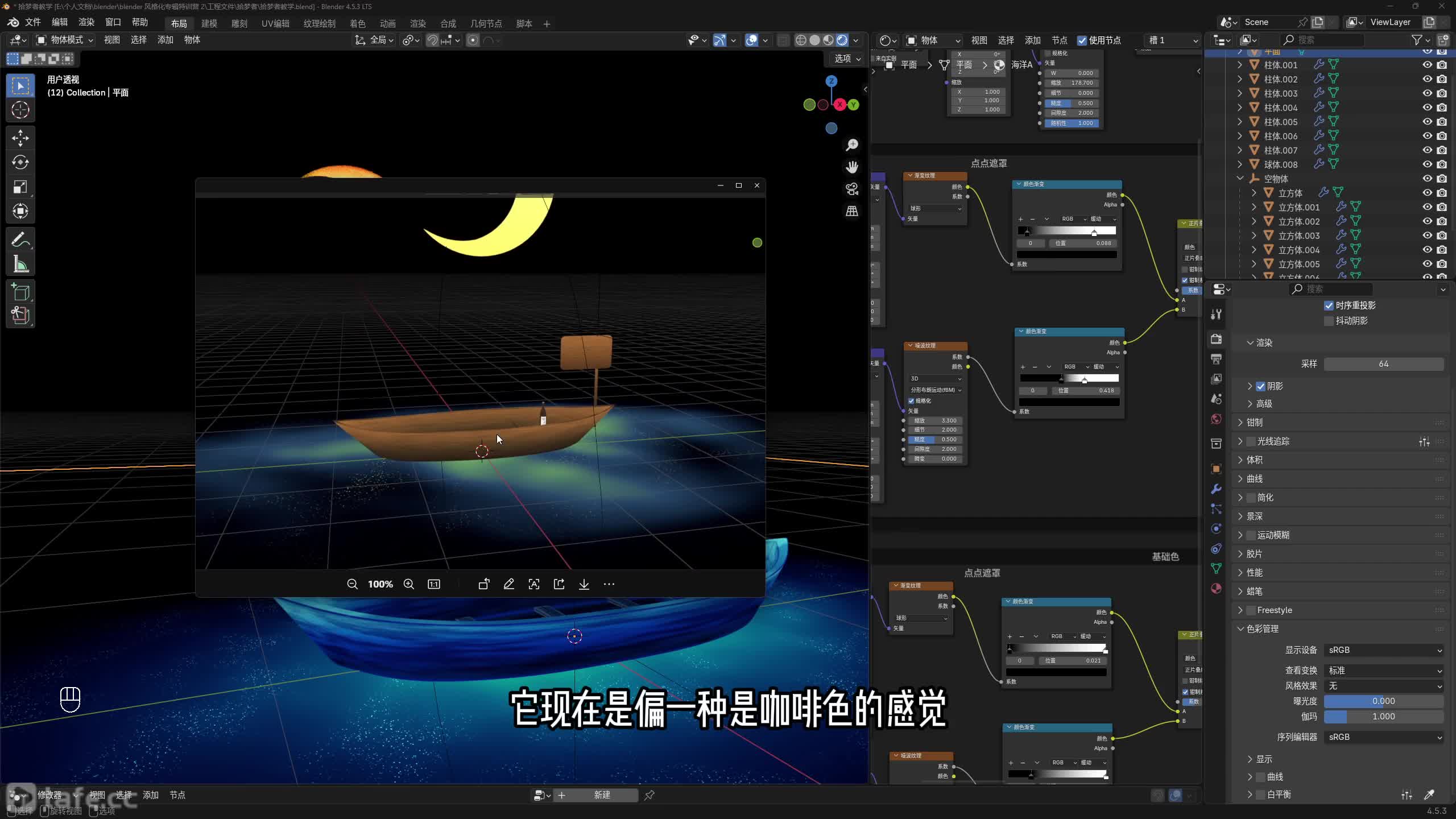Switch to the 建模 workspace tab
This screenshot has width=1456, height=819.
point(209,24)
